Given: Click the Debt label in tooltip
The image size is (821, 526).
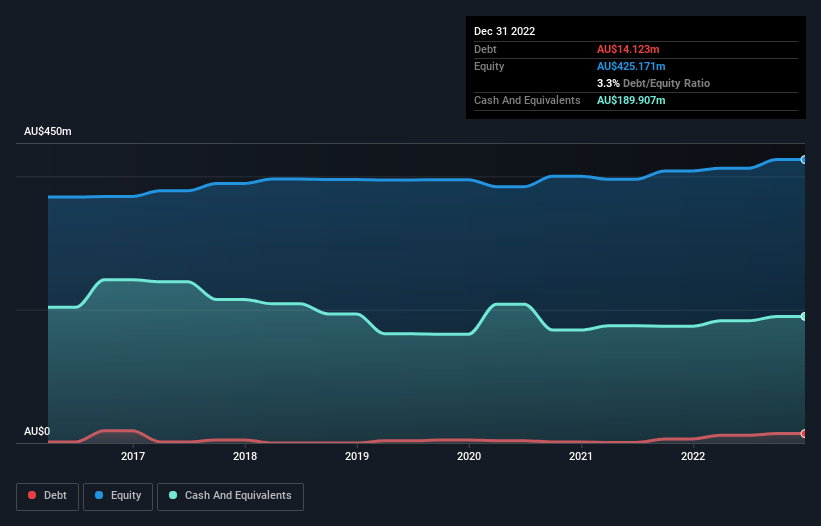Looking at the screenshot, I should pos(485,49).
